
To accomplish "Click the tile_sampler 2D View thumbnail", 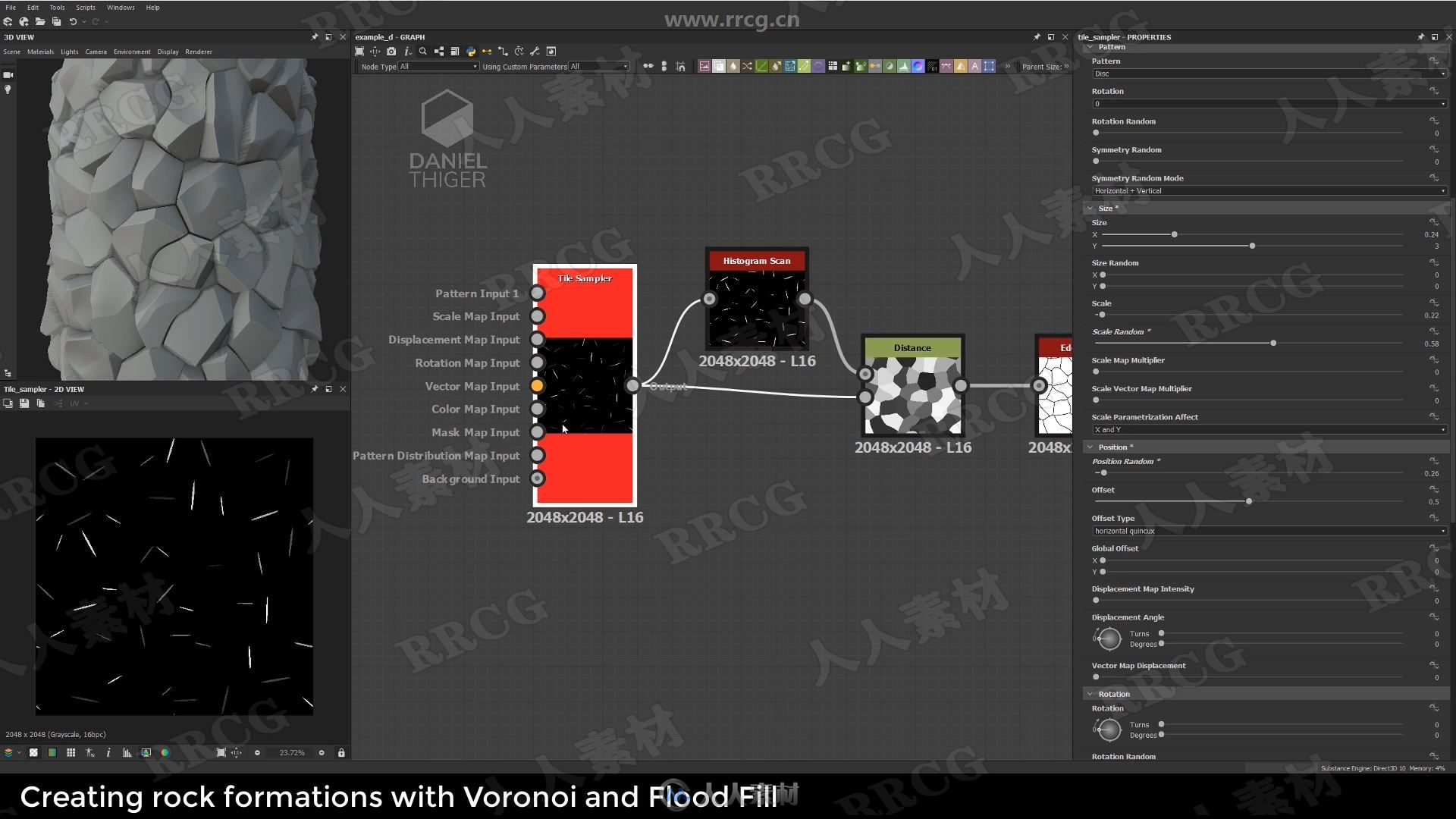I will pos(175,576).
